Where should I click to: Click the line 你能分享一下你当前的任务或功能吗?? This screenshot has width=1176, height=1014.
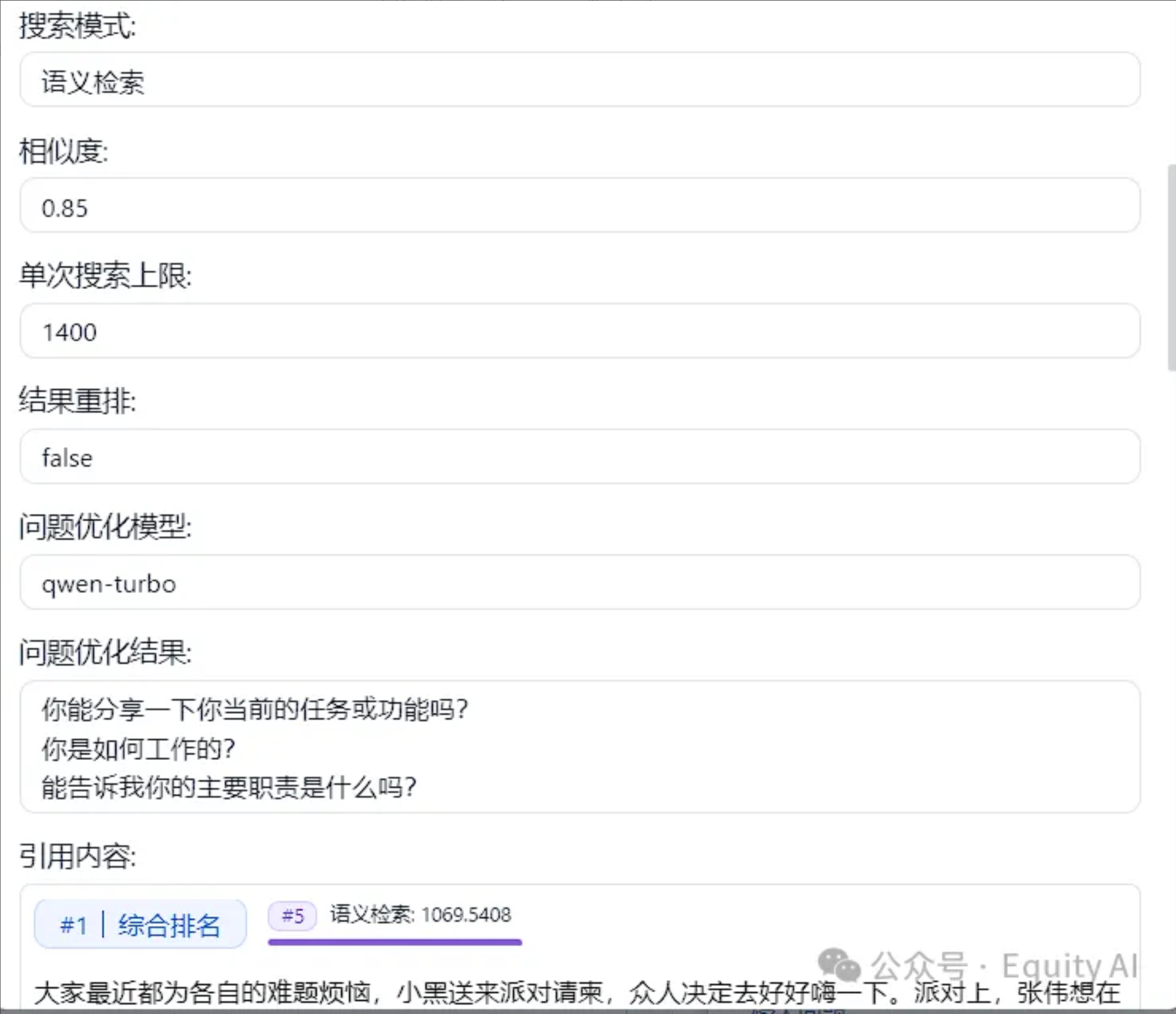pyautogui.click(x=255, y=709)
